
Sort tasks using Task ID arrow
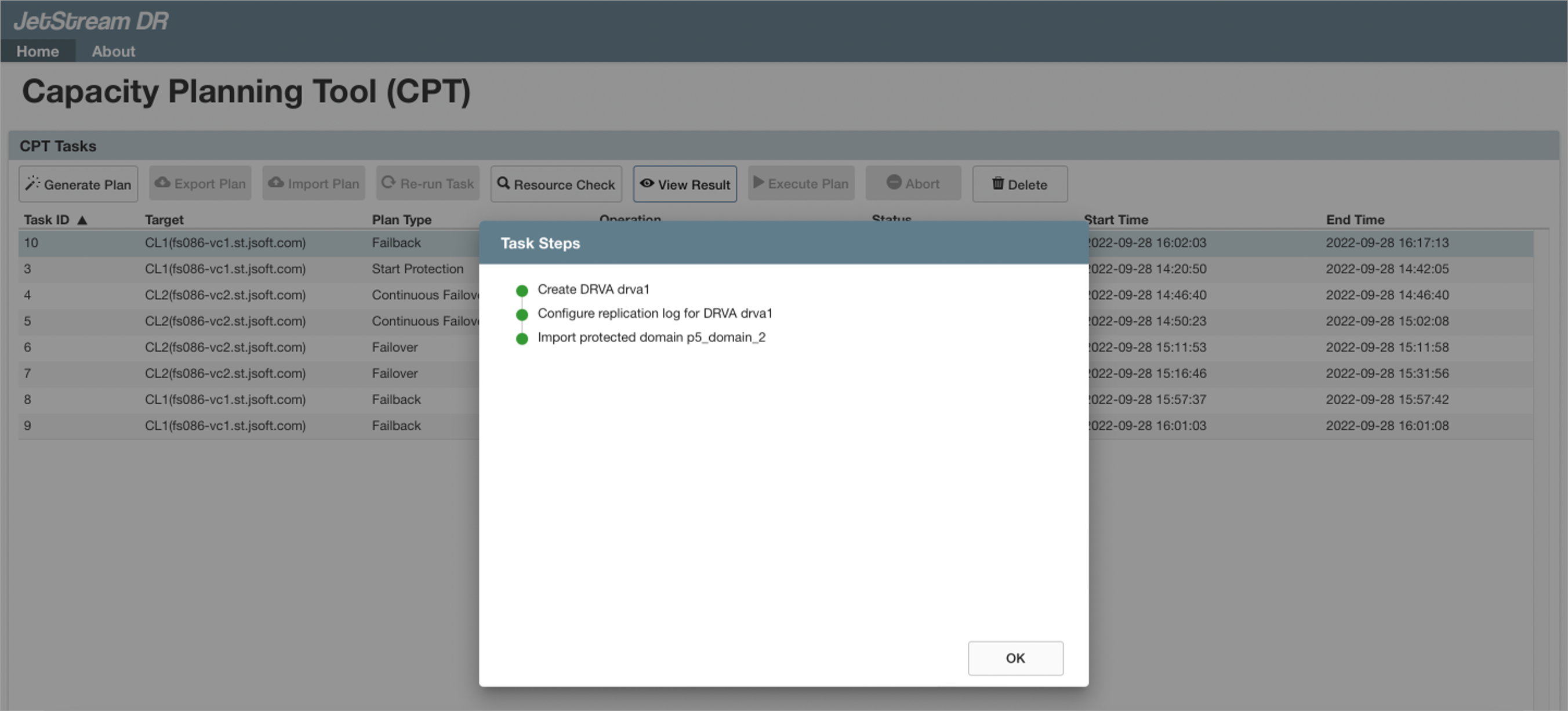tap(82, 220)
